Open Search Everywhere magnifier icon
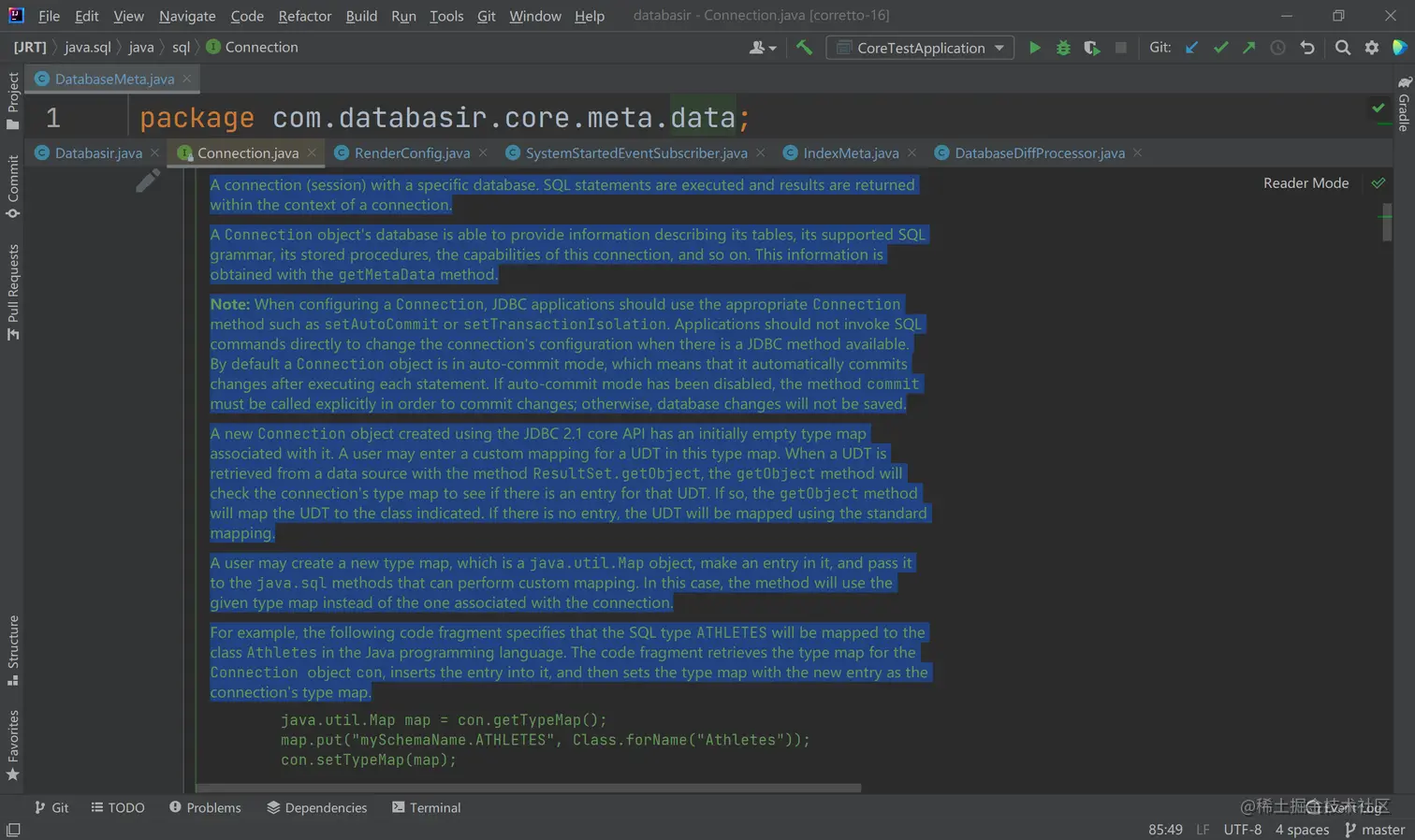Screen dimensions: 1415x840 coord(1343,48)
